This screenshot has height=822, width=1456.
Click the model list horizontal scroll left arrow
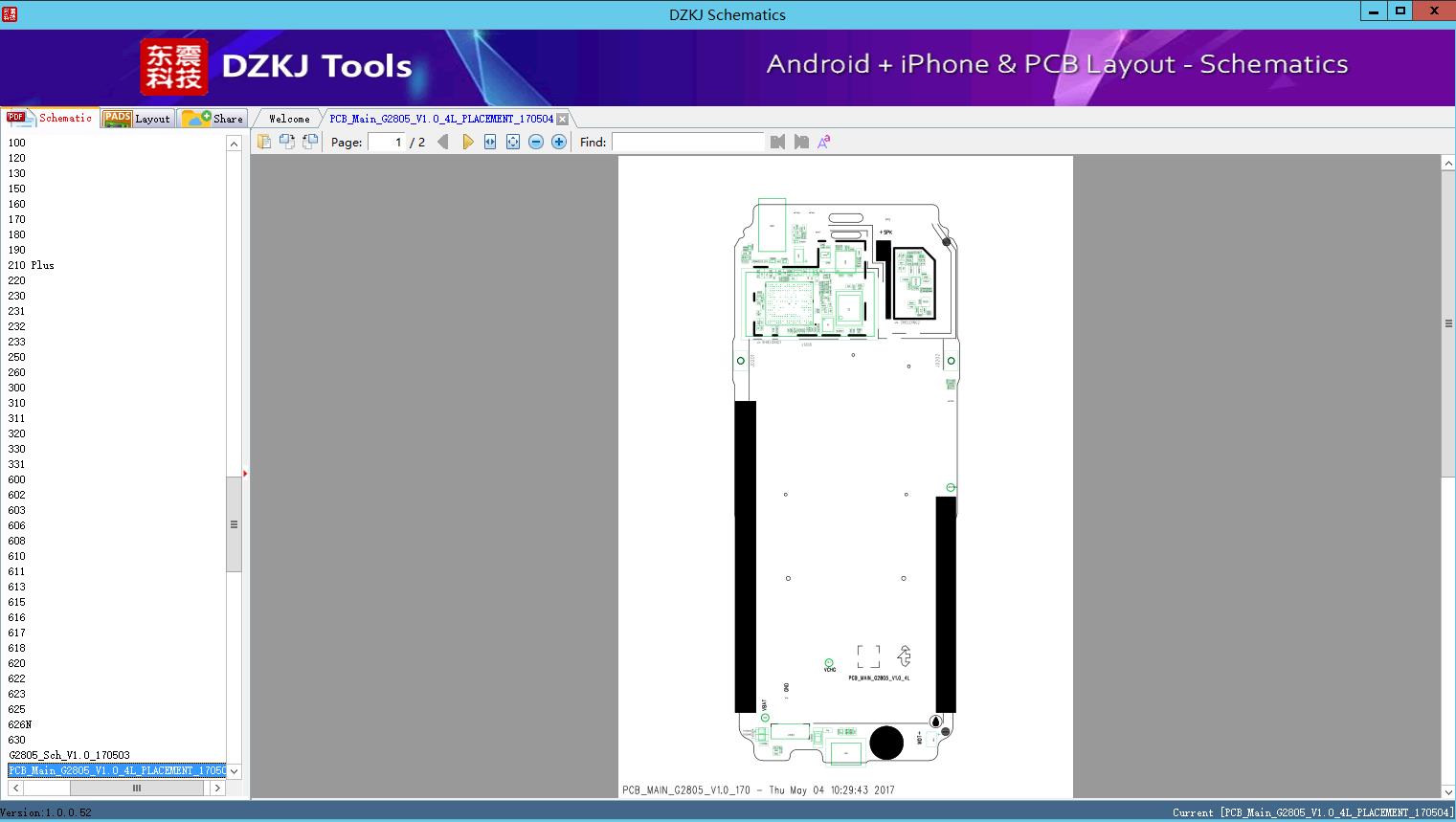pos(15,788)
